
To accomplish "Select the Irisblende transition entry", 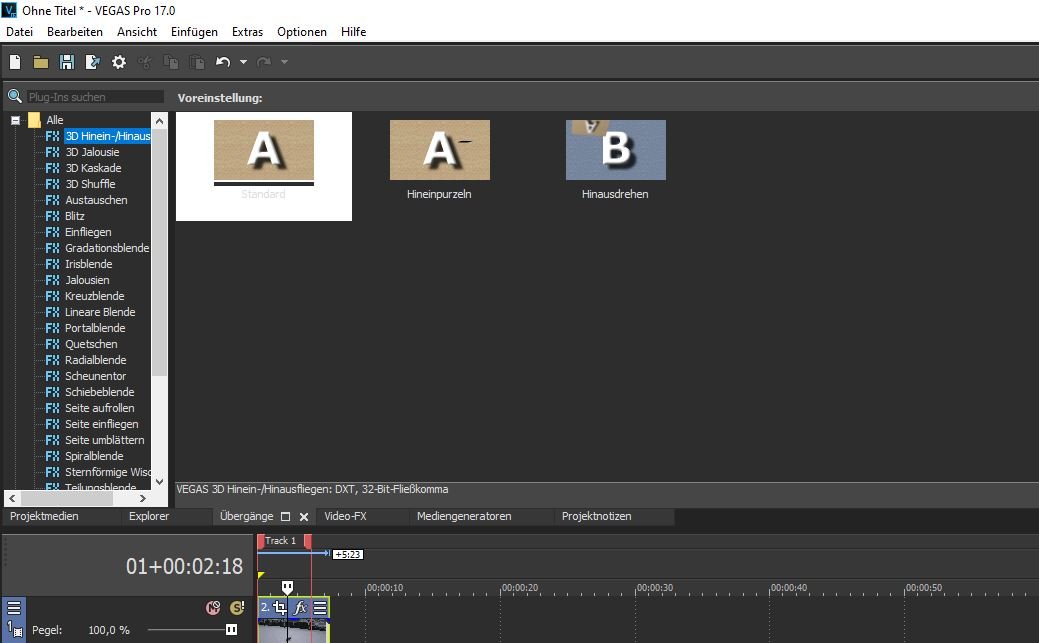I will point(89,264).
